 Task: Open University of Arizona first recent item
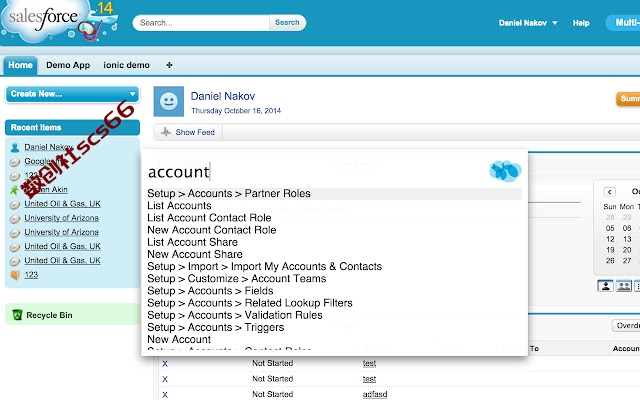(x=61, y=218)
